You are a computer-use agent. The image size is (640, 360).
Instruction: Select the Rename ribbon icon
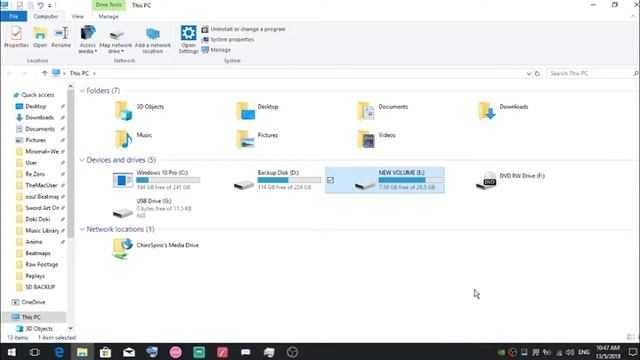click(61, 37)
